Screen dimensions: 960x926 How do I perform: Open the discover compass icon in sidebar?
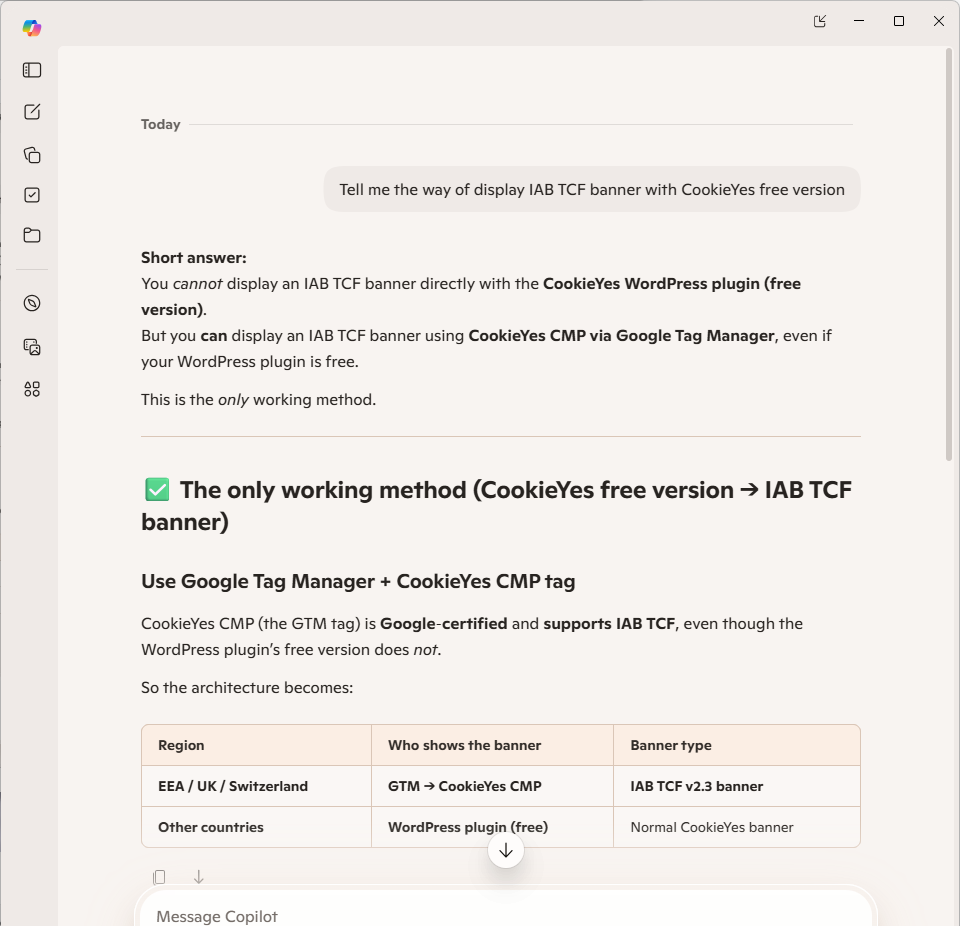pos(32,303)
